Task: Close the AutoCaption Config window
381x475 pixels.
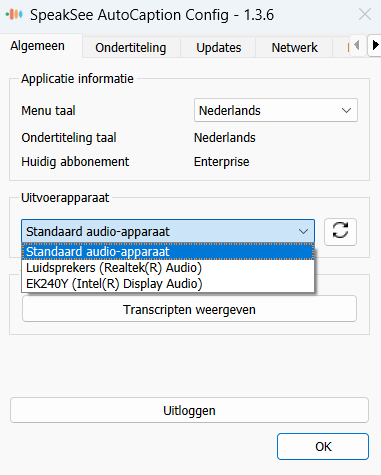Action: tap(365, 15)
